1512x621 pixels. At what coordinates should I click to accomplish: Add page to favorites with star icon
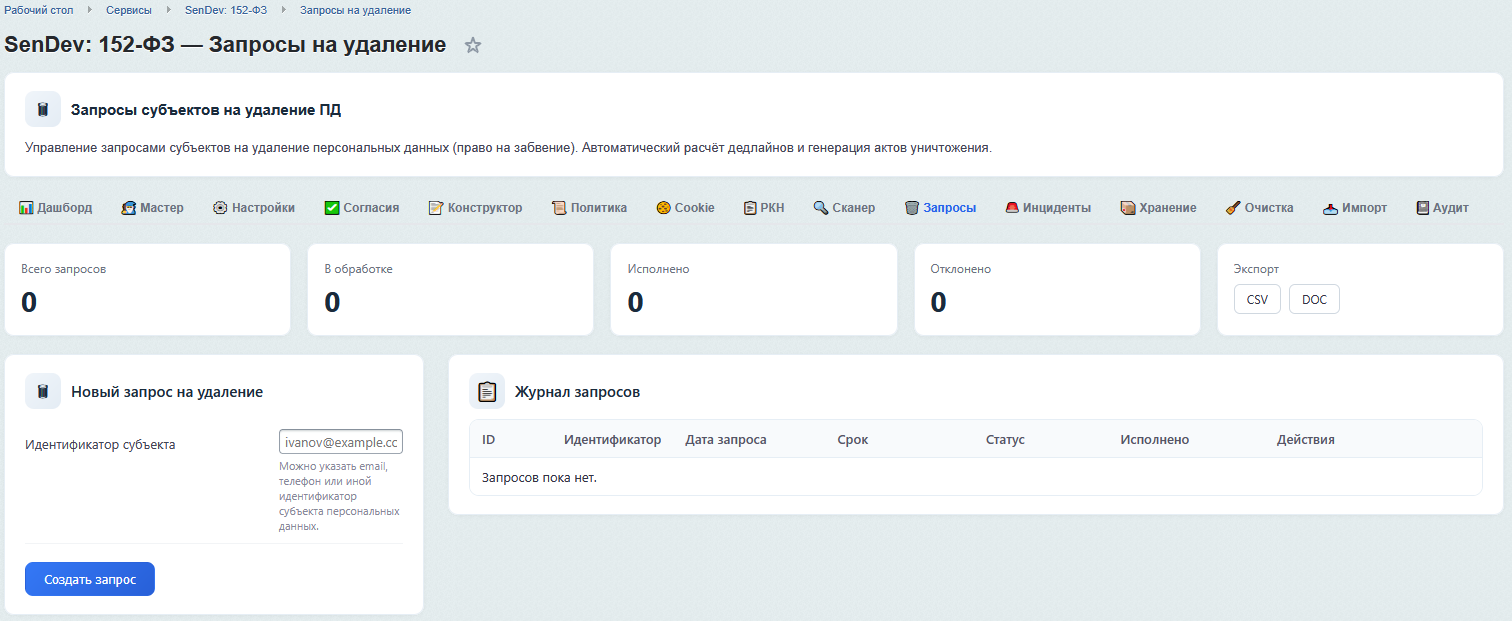(473, 45)
